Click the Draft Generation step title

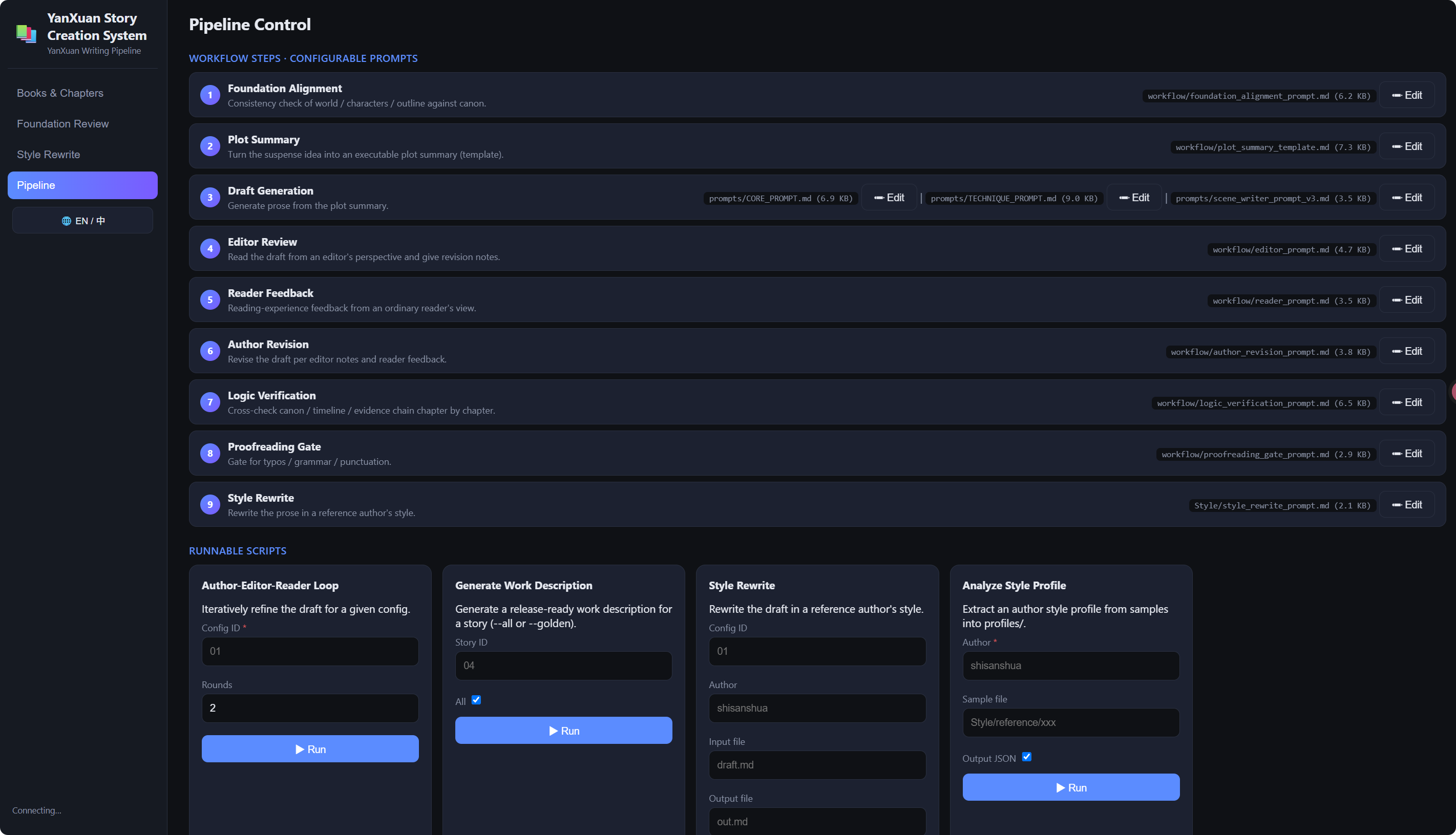point(270,190)
